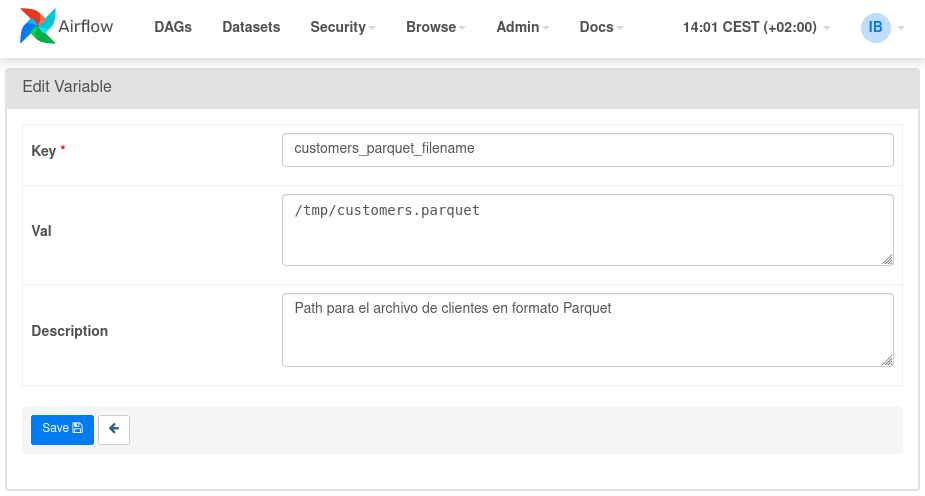The width and height of the screenshot is (925, 496).
Task: Click into the Description text area
Action: 588,330
